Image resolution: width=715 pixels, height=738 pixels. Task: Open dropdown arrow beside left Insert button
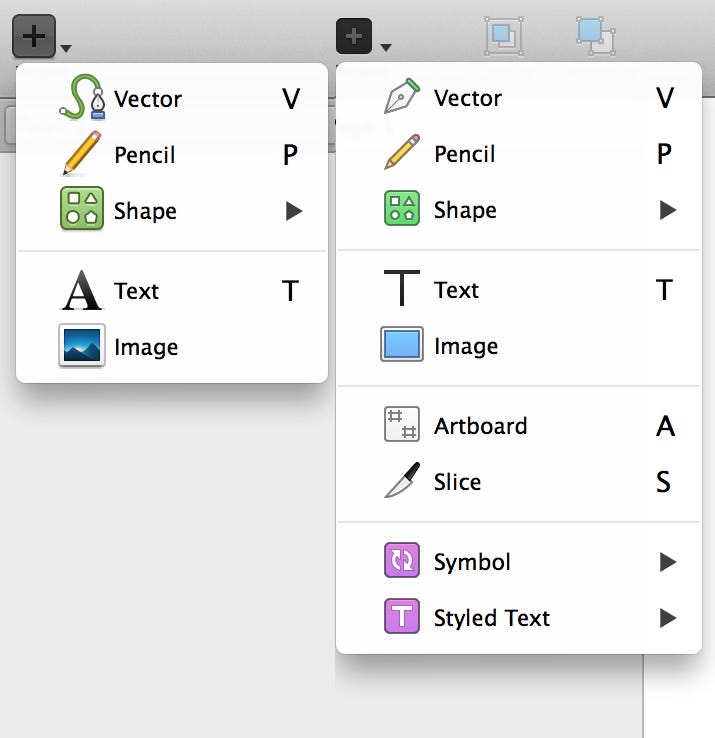pyautogui.click(x=66, y=48)
